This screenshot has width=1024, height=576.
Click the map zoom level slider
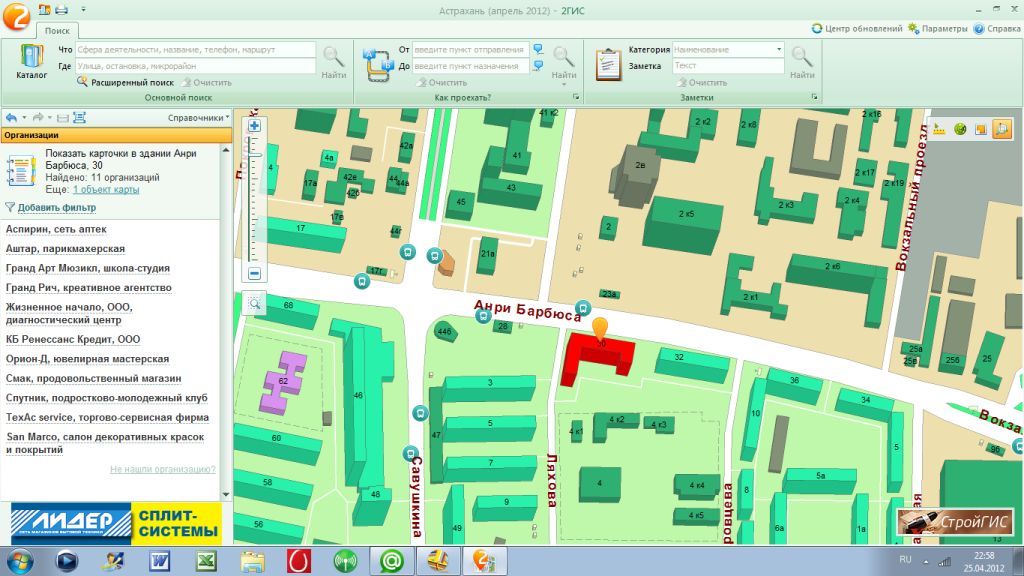click(x=255, y=155)
